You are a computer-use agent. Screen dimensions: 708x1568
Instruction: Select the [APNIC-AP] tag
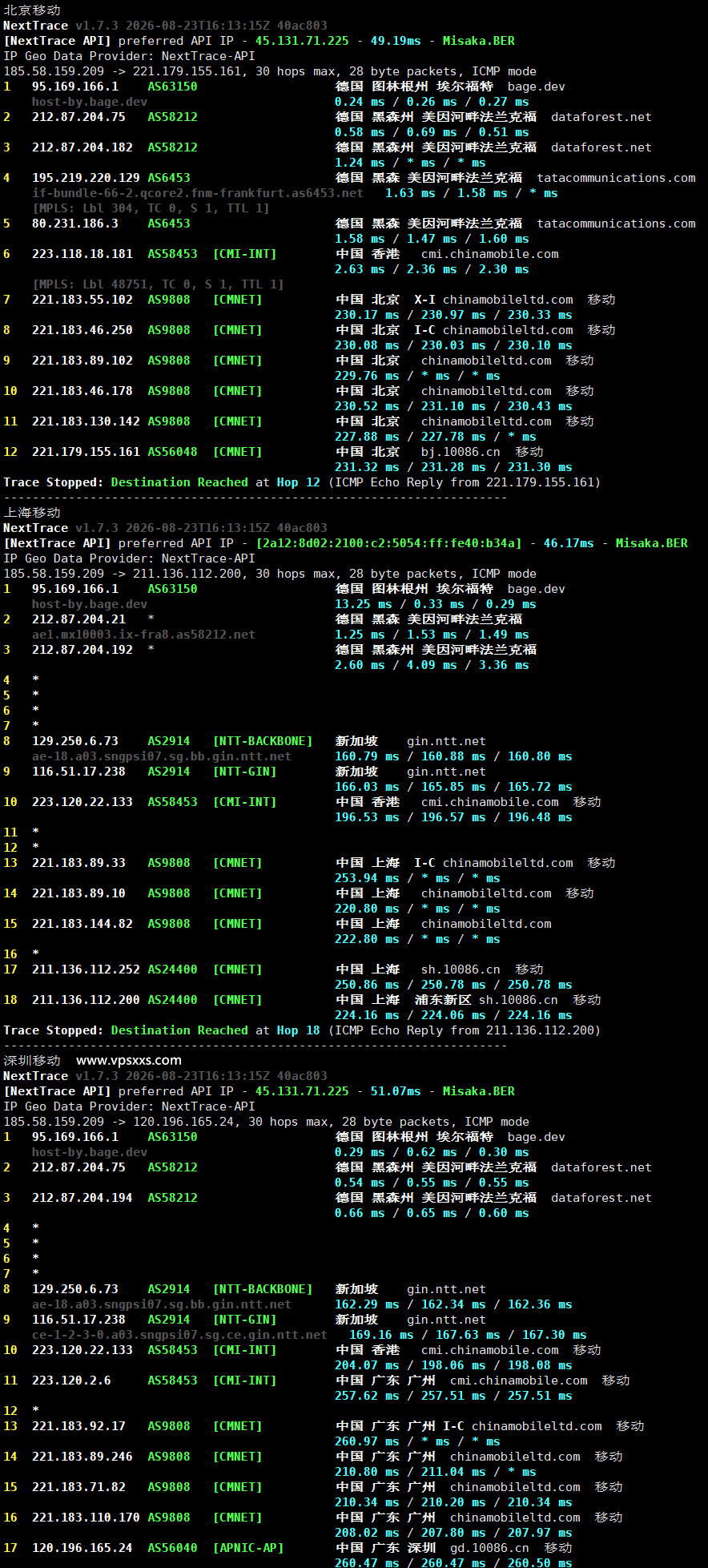click(248, 1548)
